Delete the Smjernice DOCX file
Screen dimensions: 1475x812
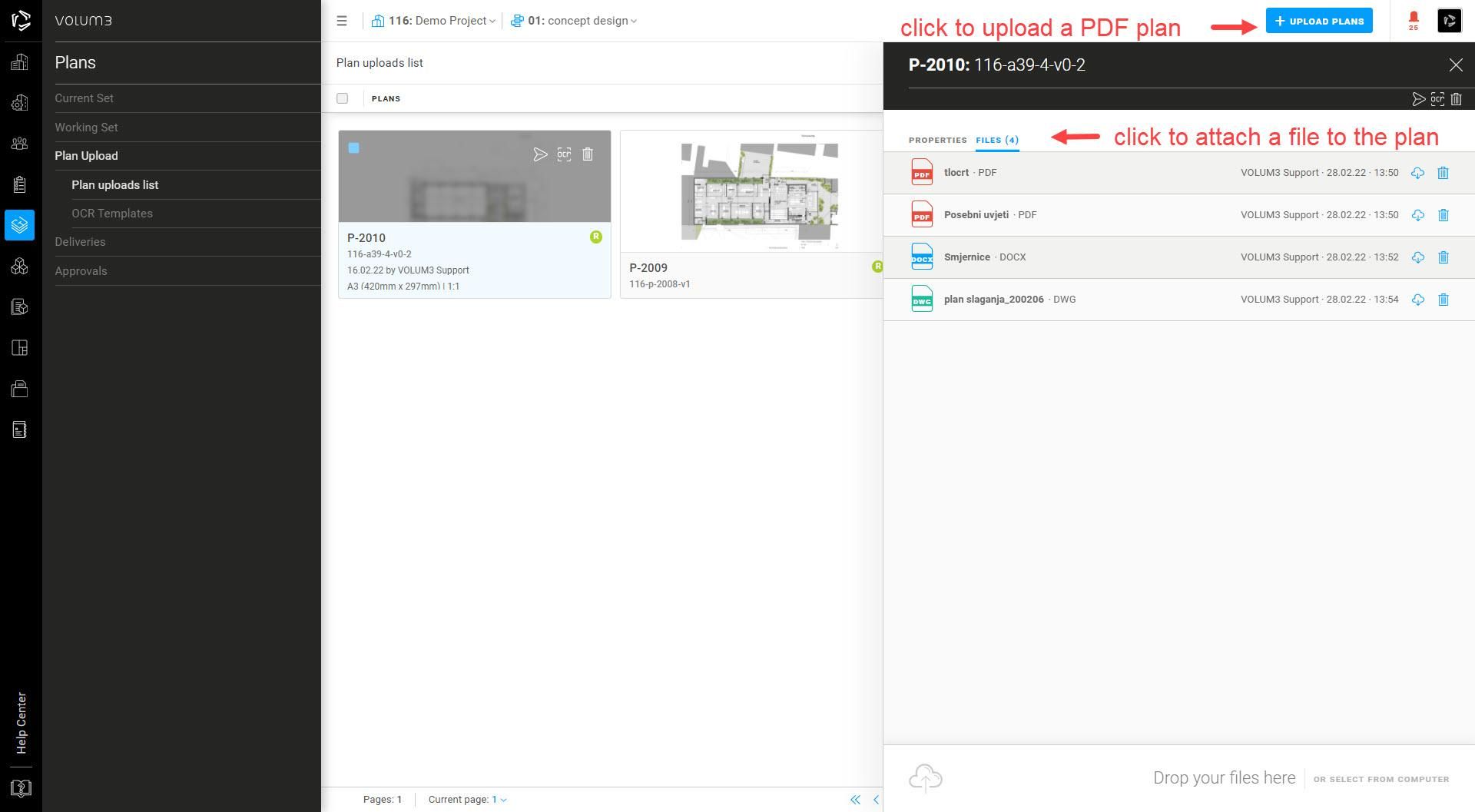pyautogui.click(x=1443, y=257)
